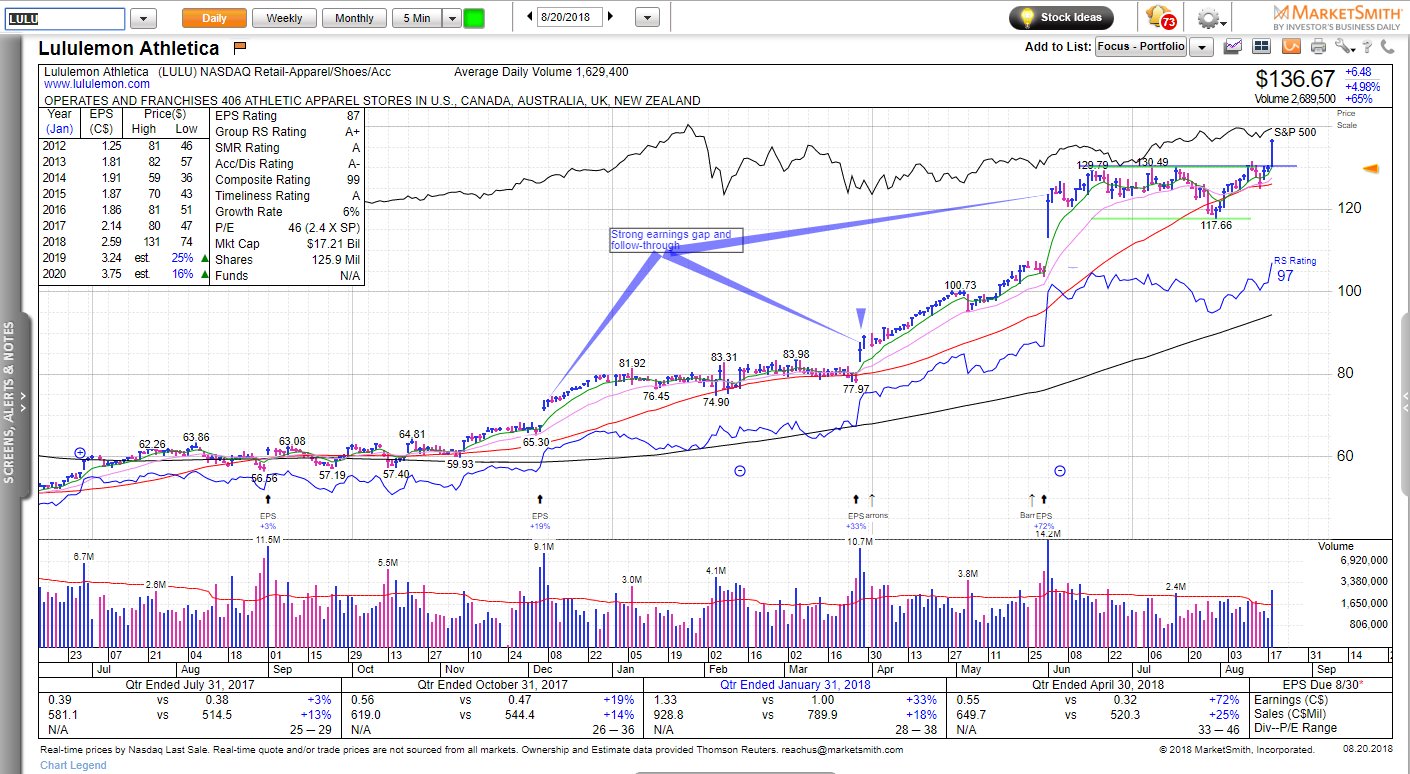Click the circled minus marker near February

[x=740, y=470]
